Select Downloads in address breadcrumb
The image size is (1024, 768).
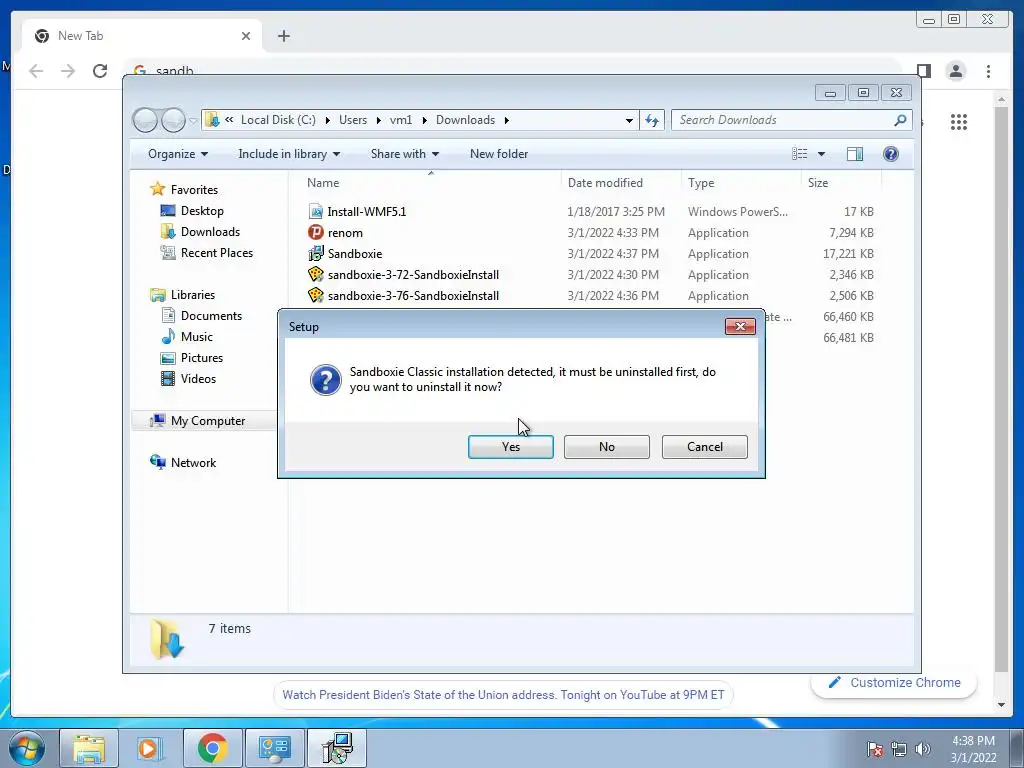point(466,120)
